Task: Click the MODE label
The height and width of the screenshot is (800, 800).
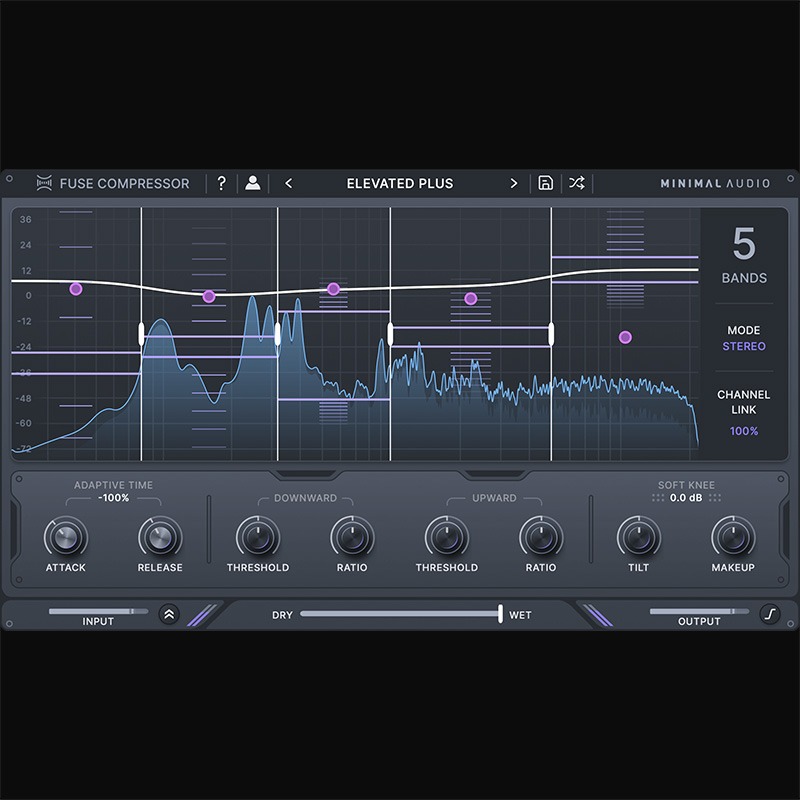Action: click(744, 331)
